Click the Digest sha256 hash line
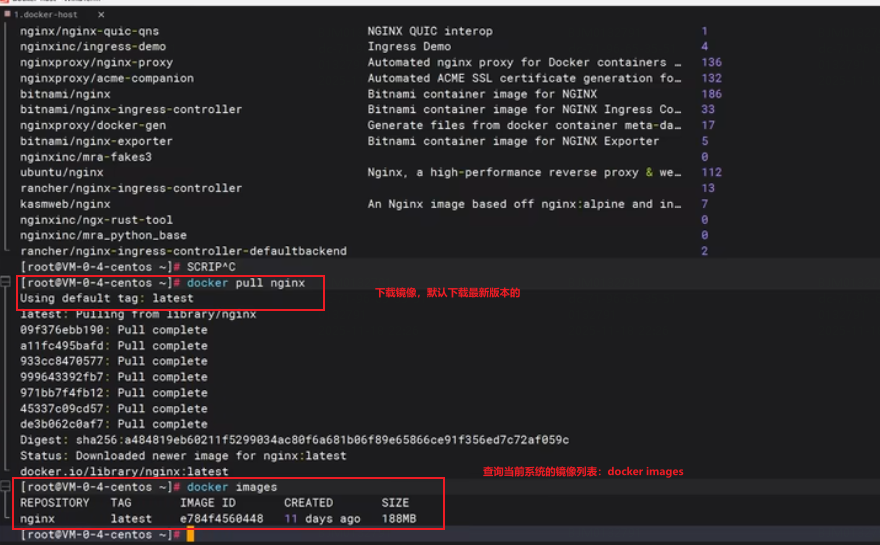Viewport: 880px width, 545px height. pos(295,440)
